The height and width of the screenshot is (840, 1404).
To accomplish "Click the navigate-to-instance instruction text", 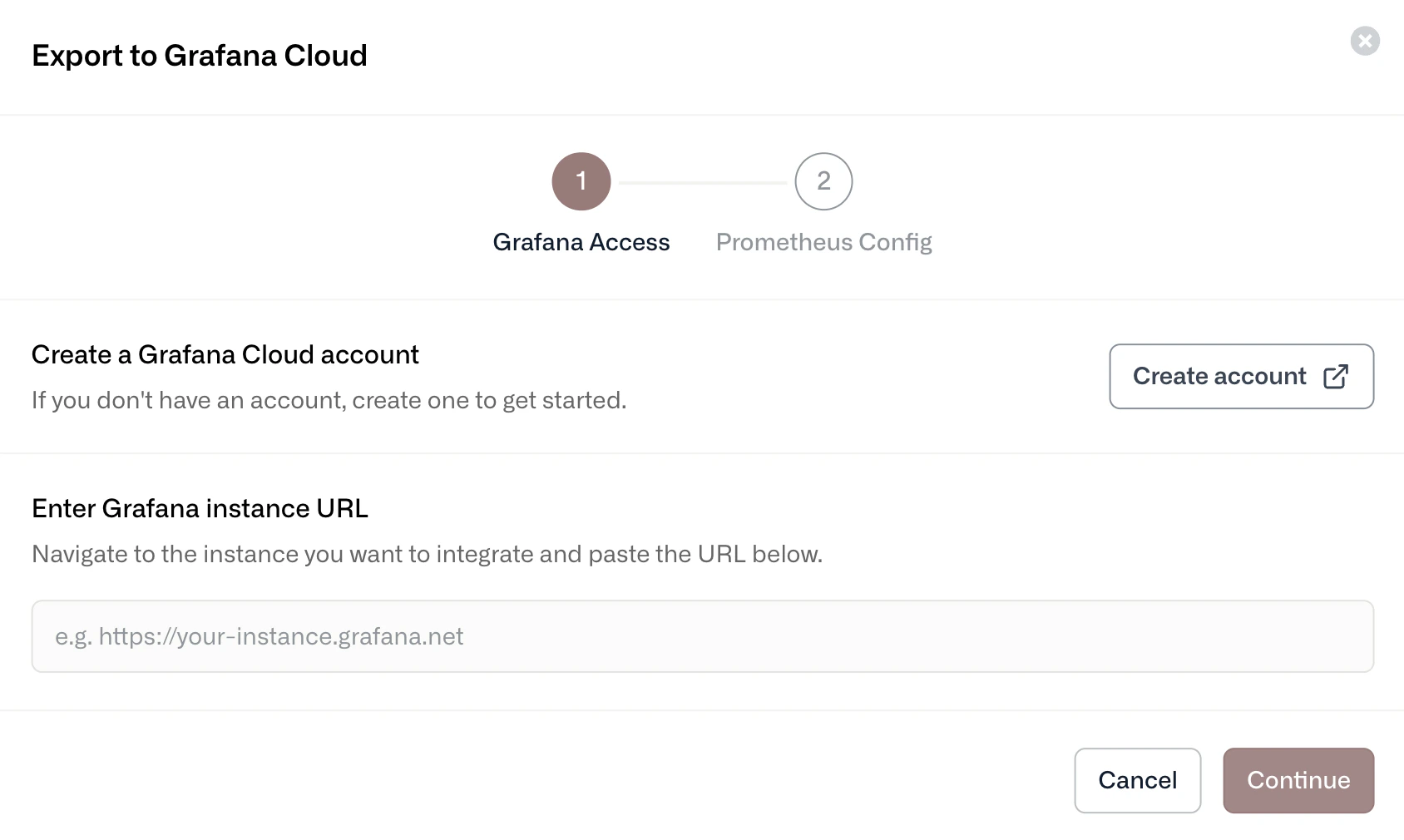I will click(427, 554).
